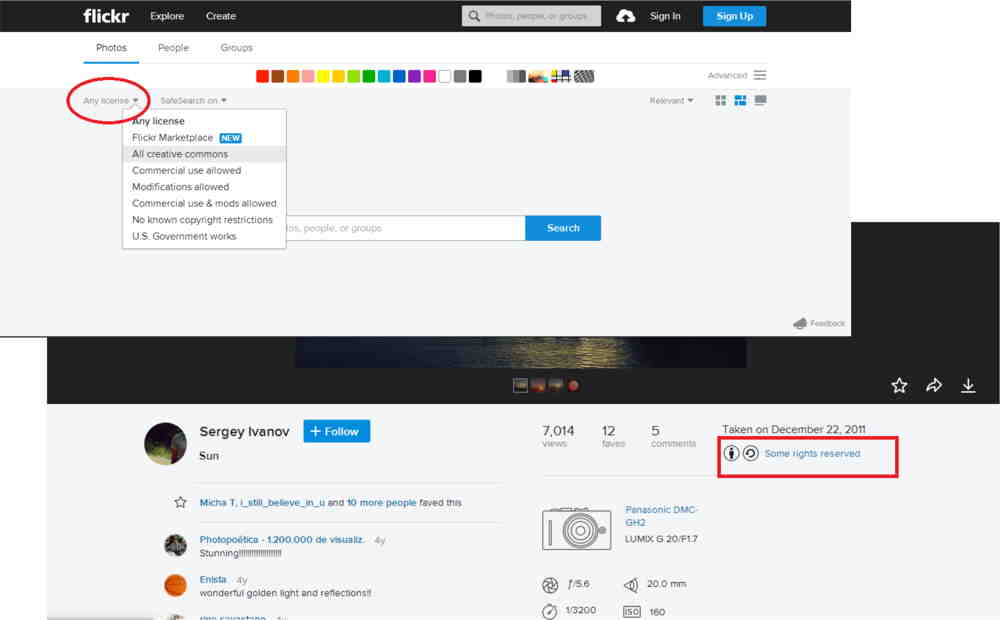Switch to the People tab
This screenshot has height=620, width=1000.
[x=173, y=48]
